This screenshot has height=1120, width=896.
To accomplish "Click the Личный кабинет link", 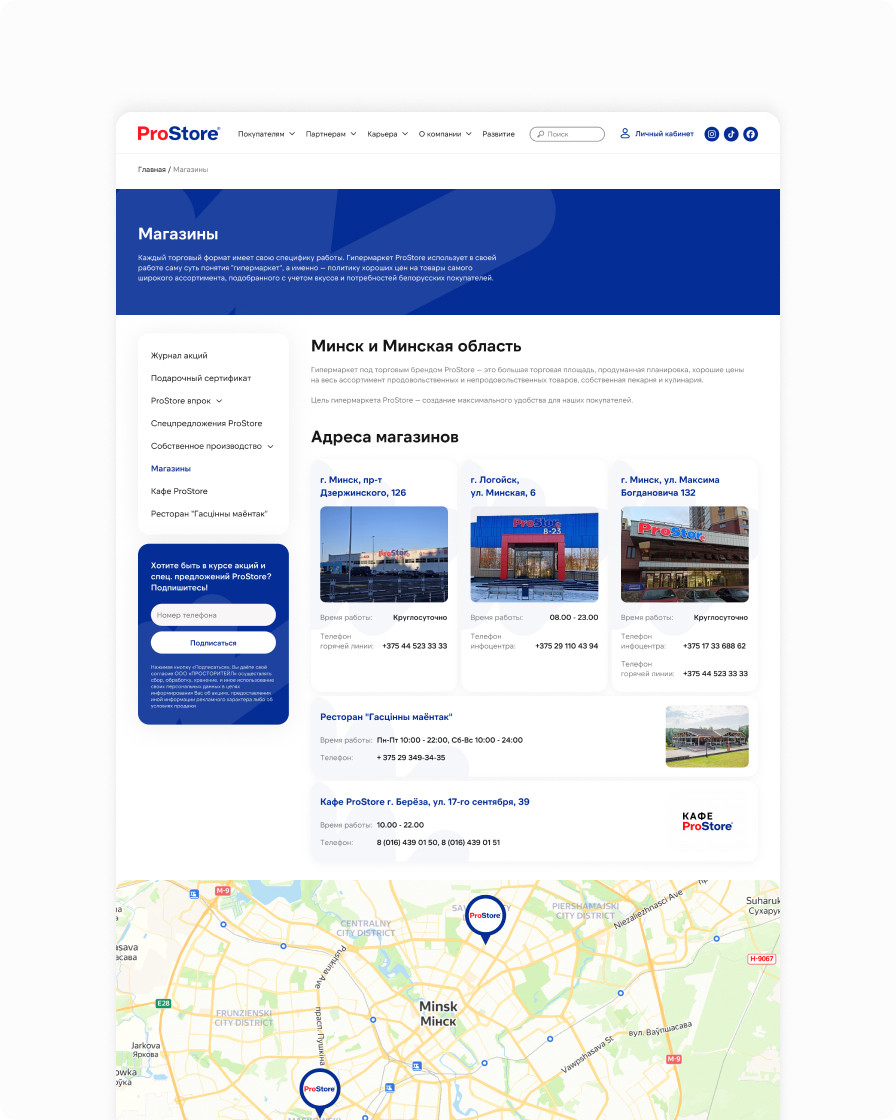I will point(664,134).
